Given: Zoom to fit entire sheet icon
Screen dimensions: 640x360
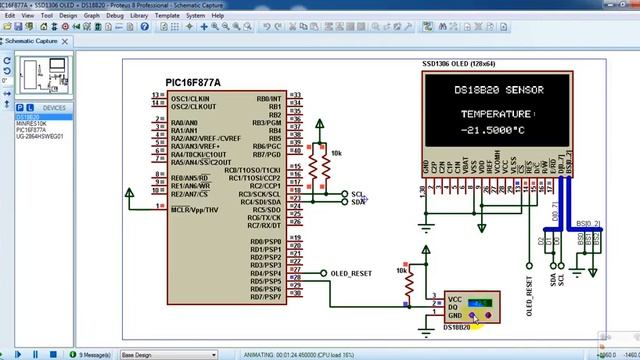Looking at the screenshot, I should (x=236, y=27).
